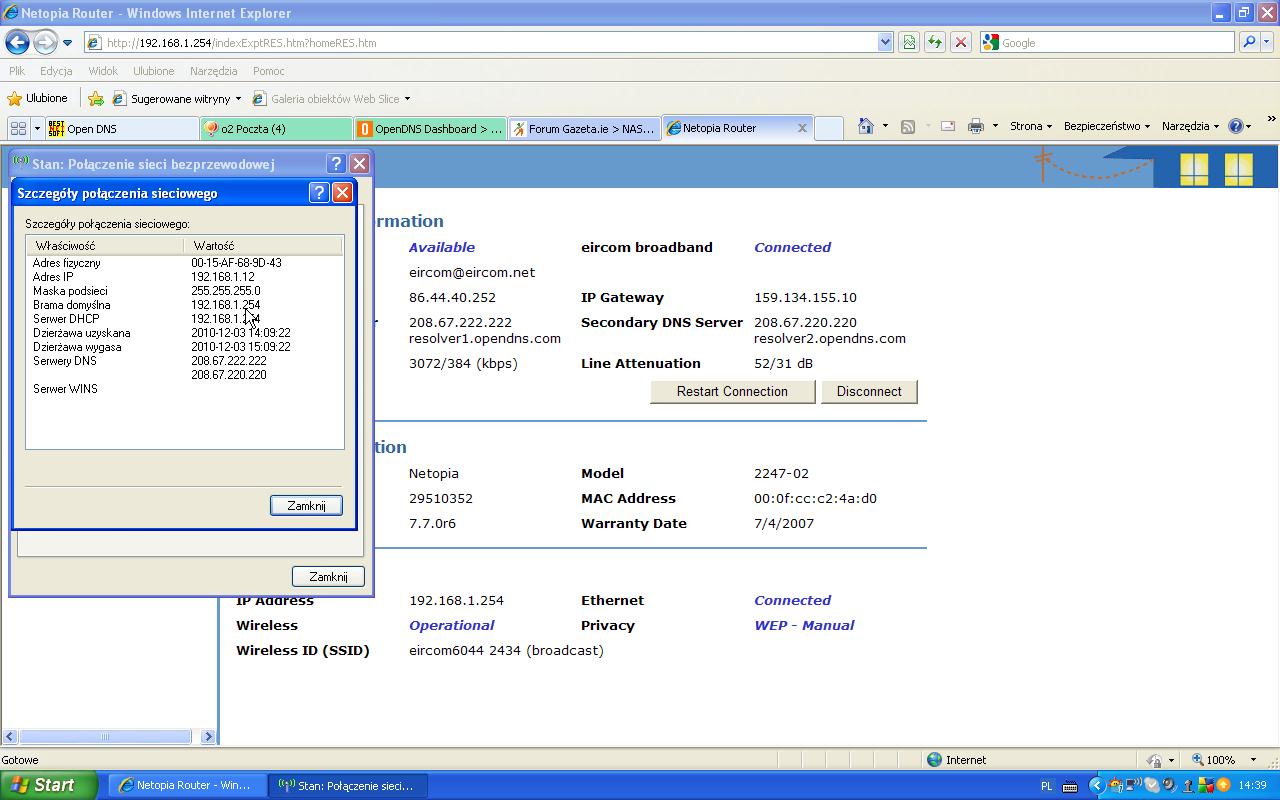Switch to the o2 Poczta (4) tab

276,128
